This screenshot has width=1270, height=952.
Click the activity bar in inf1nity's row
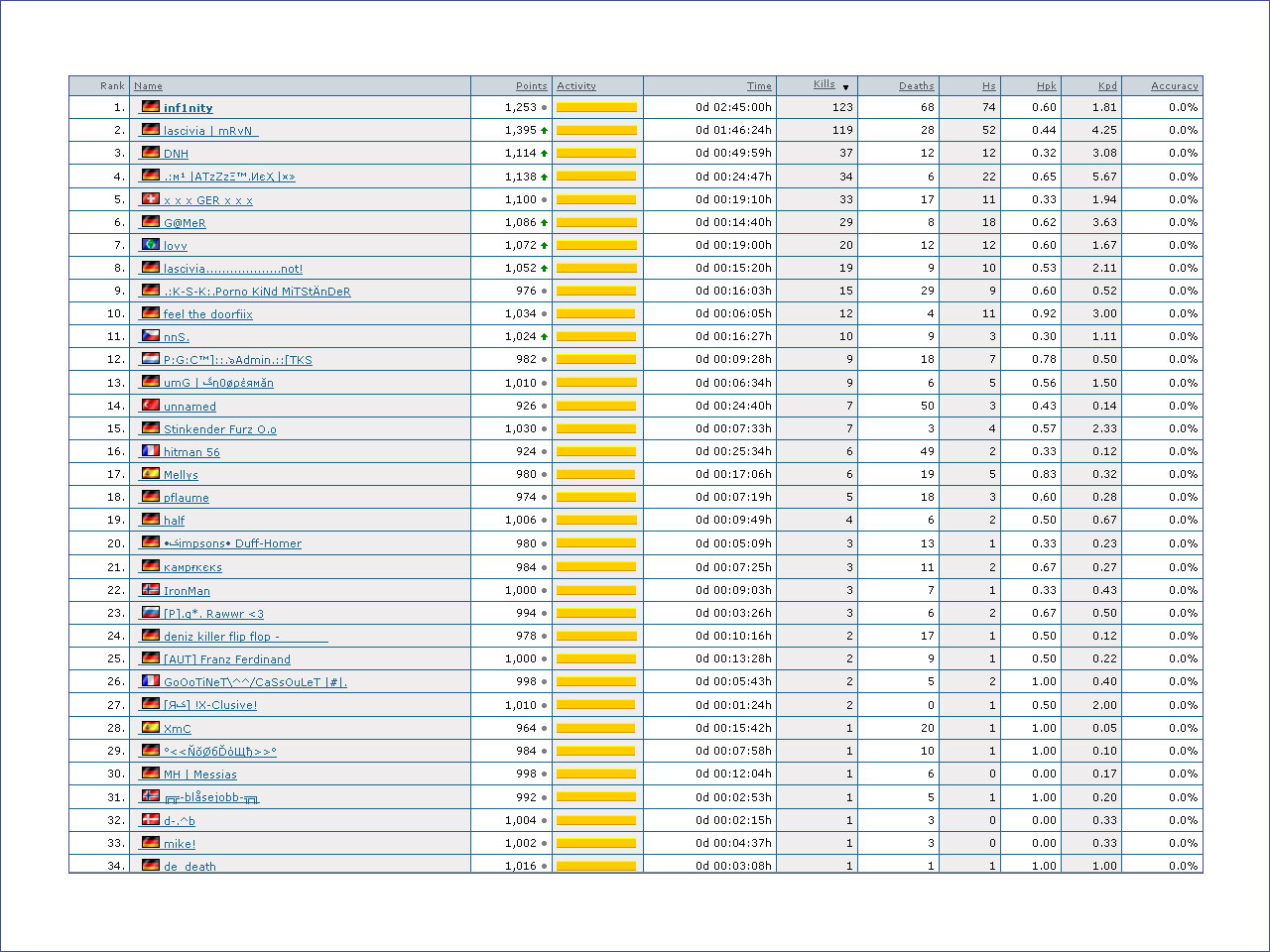[x=596, y=107]
